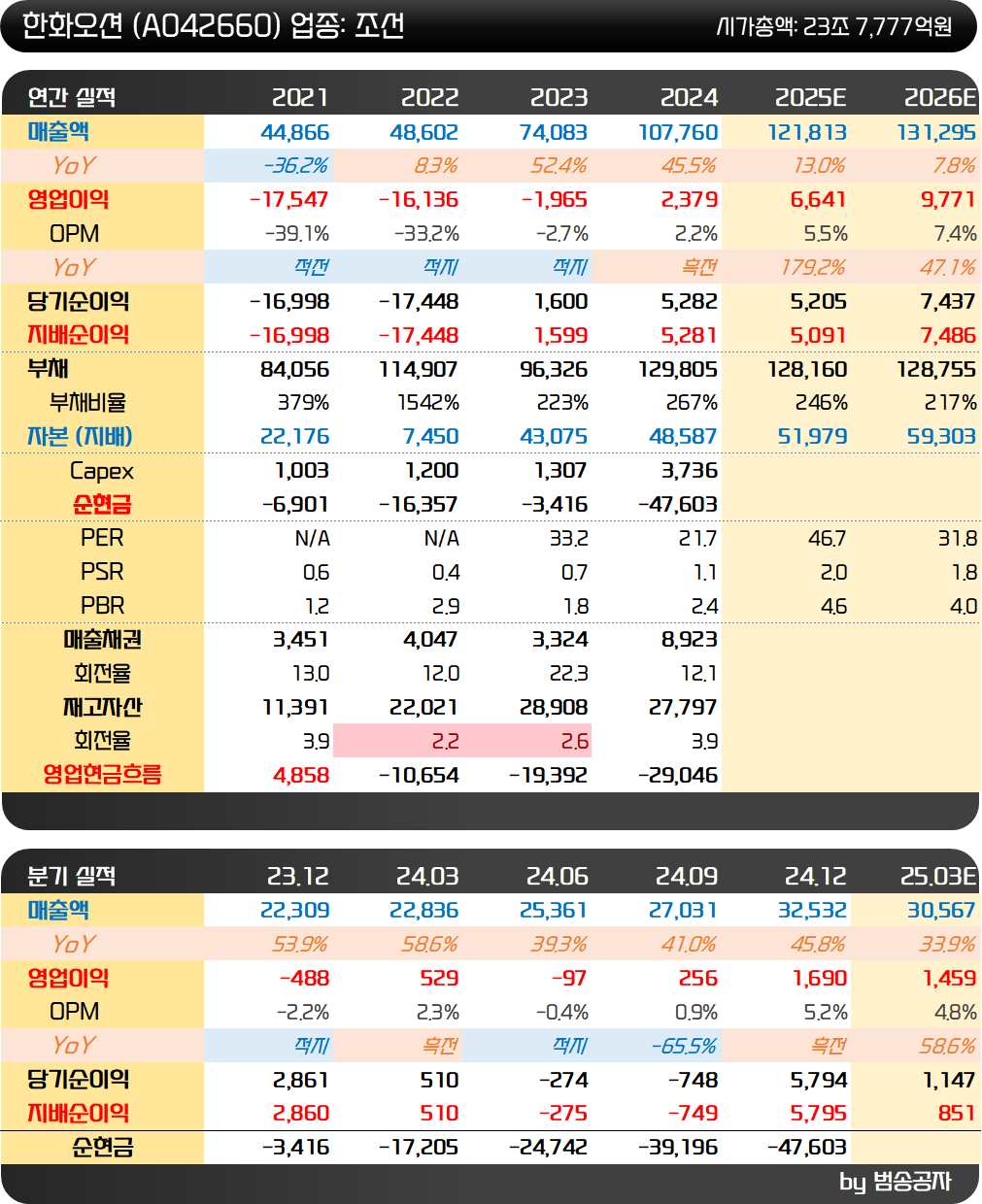Click quarterly revenue 32,532
Screen dimensions: 982x1204
[812, 911]
